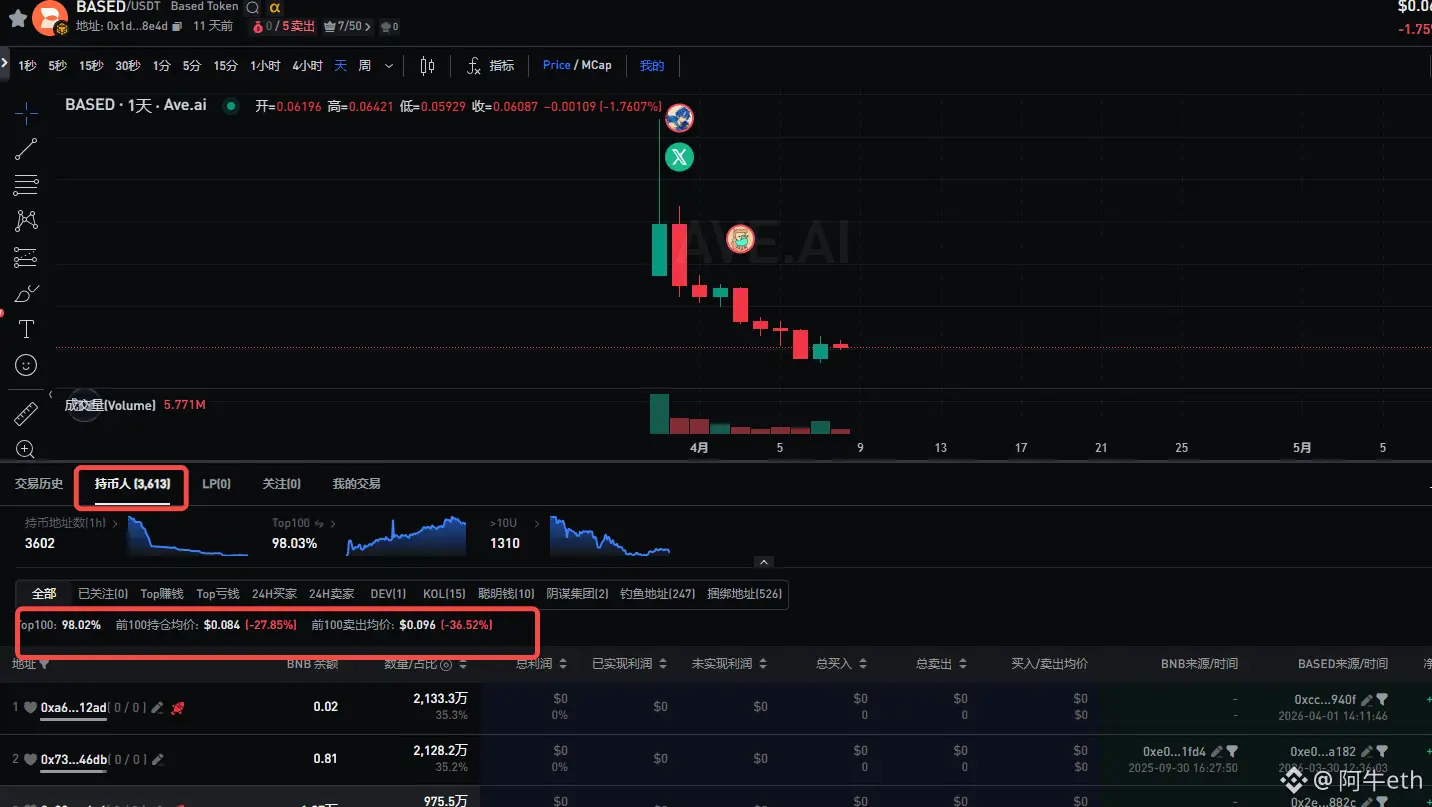Click the red-circled avatar chart marker
1432x807 pixels.
click(x=740, y=239)
